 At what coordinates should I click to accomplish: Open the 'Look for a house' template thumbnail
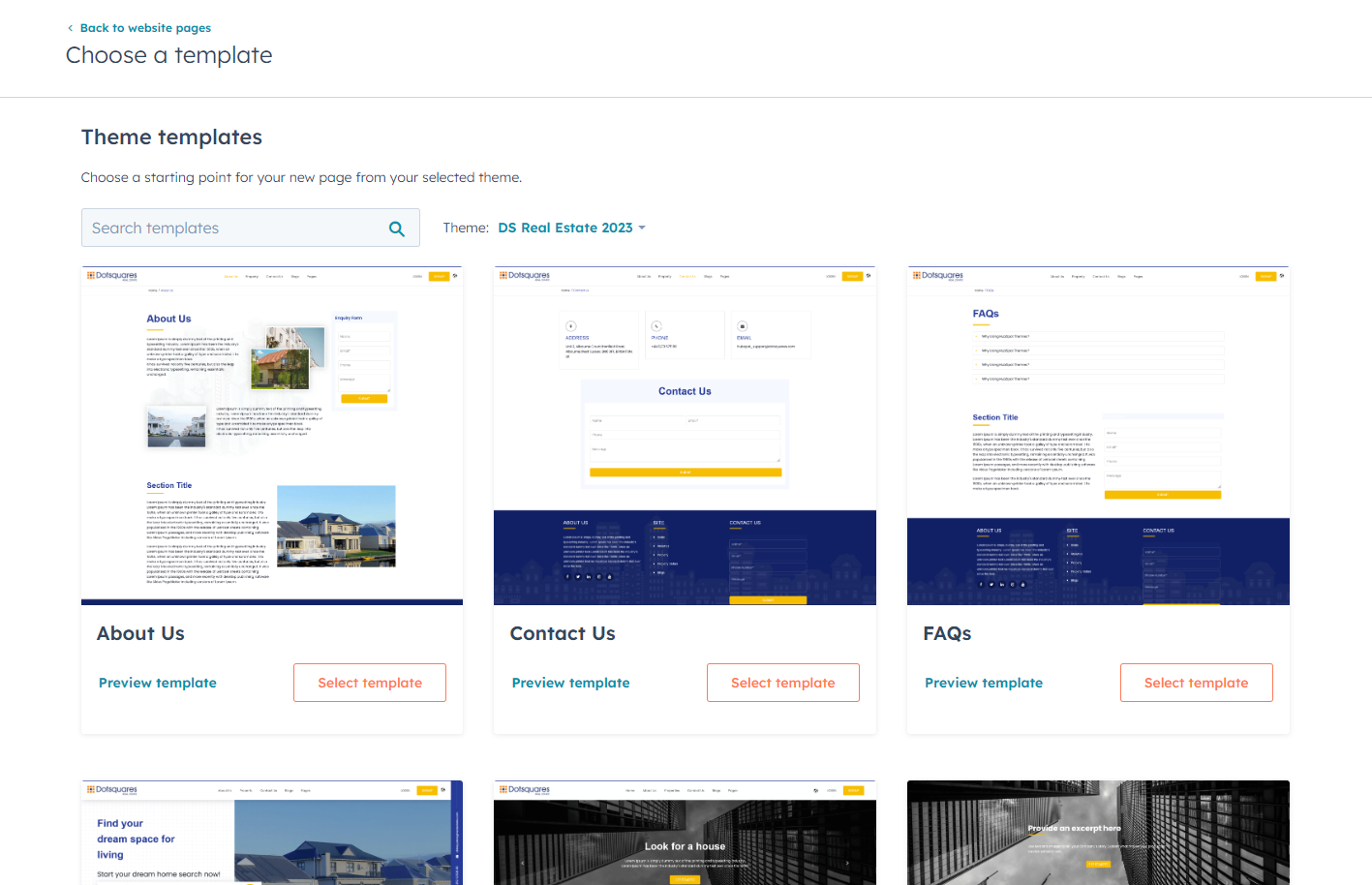685,833
